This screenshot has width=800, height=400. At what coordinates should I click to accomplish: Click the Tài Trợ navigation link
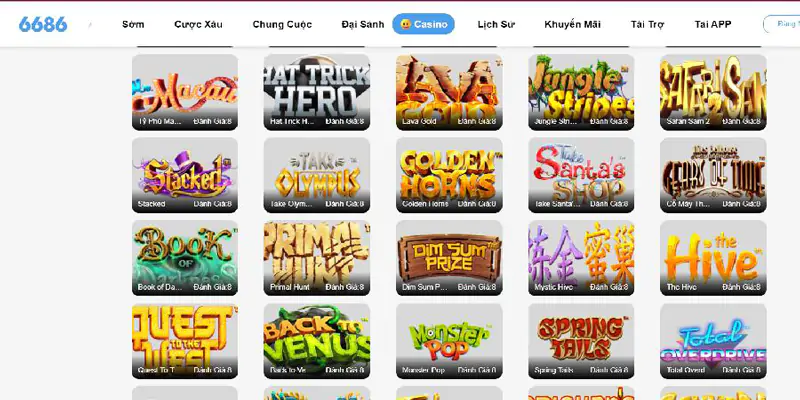point(647,24)
